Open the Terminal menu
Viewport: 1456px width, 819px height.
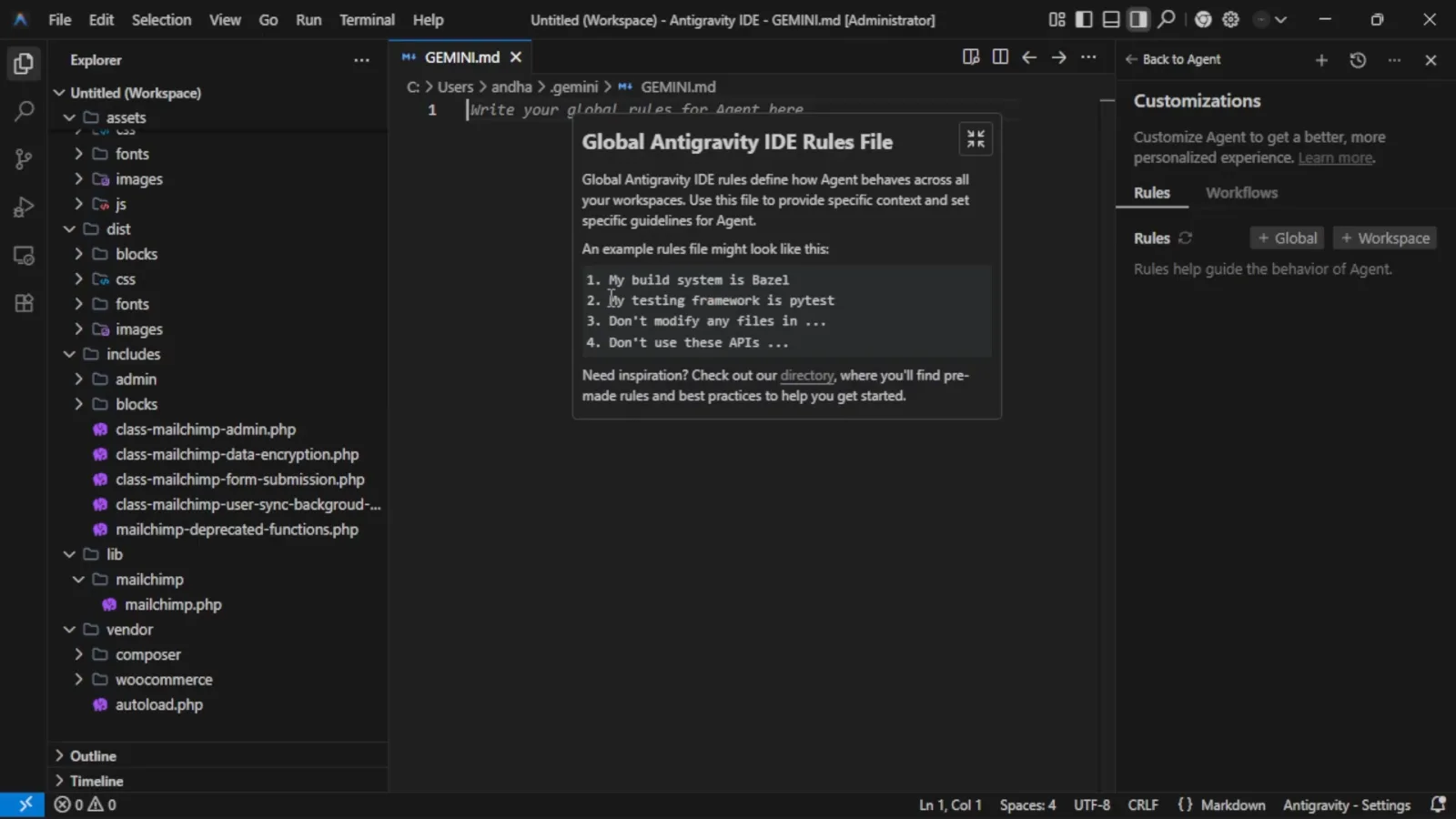point(367,19)
